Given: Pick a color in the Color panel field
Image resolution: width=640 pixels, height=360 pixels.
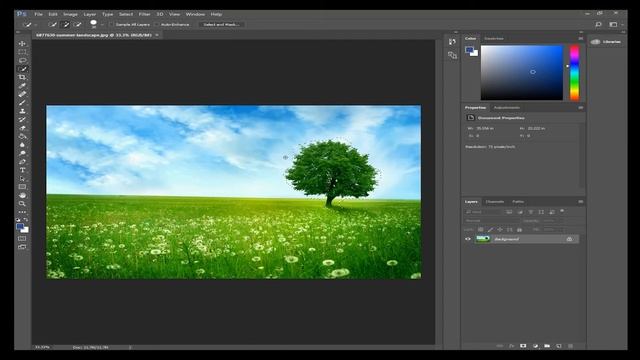Looking at the screenshot, I should [522, 73].
